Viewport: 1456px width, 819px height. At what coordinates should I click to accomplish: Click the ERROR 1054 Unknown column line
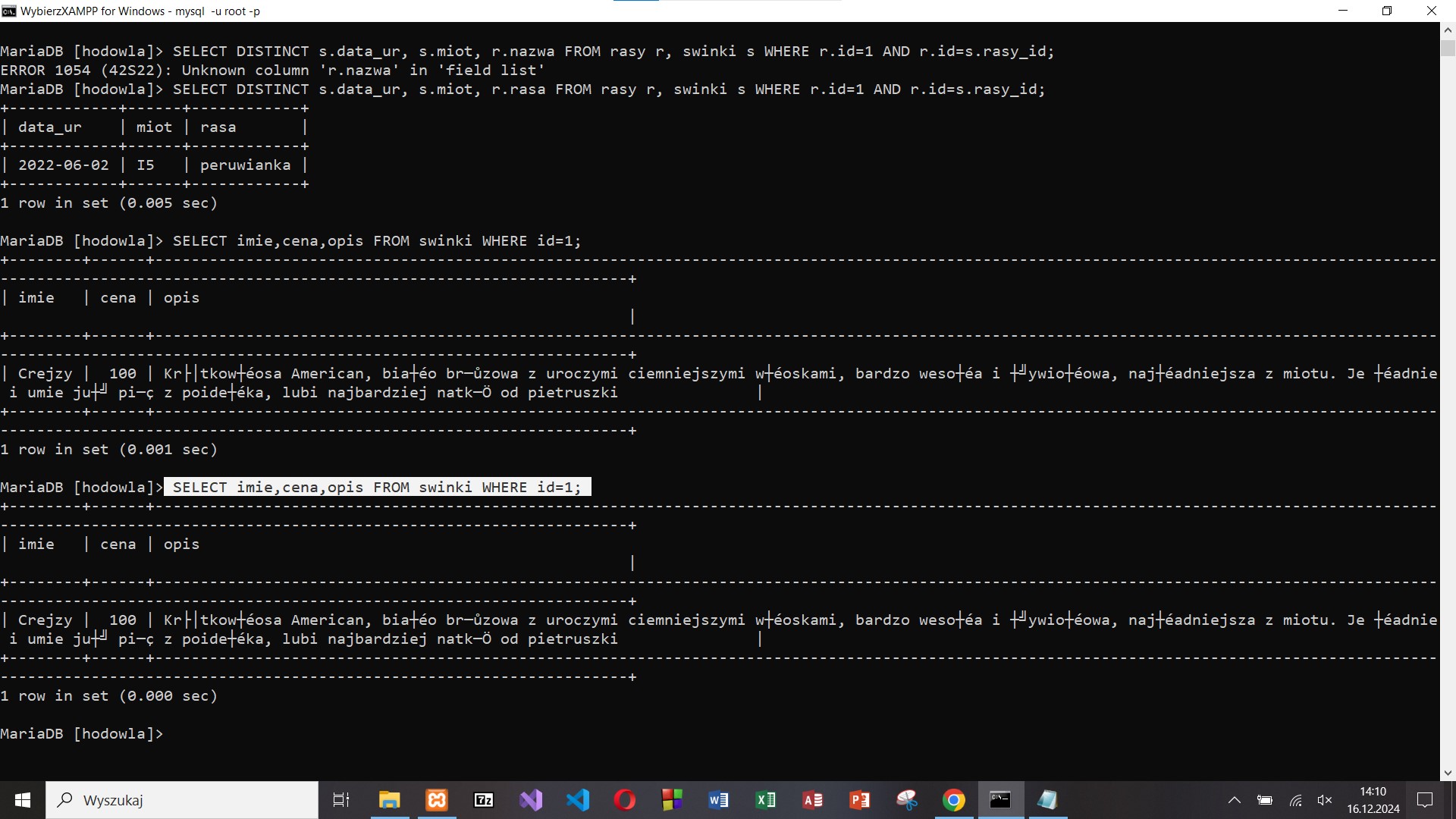pos(273,71)
